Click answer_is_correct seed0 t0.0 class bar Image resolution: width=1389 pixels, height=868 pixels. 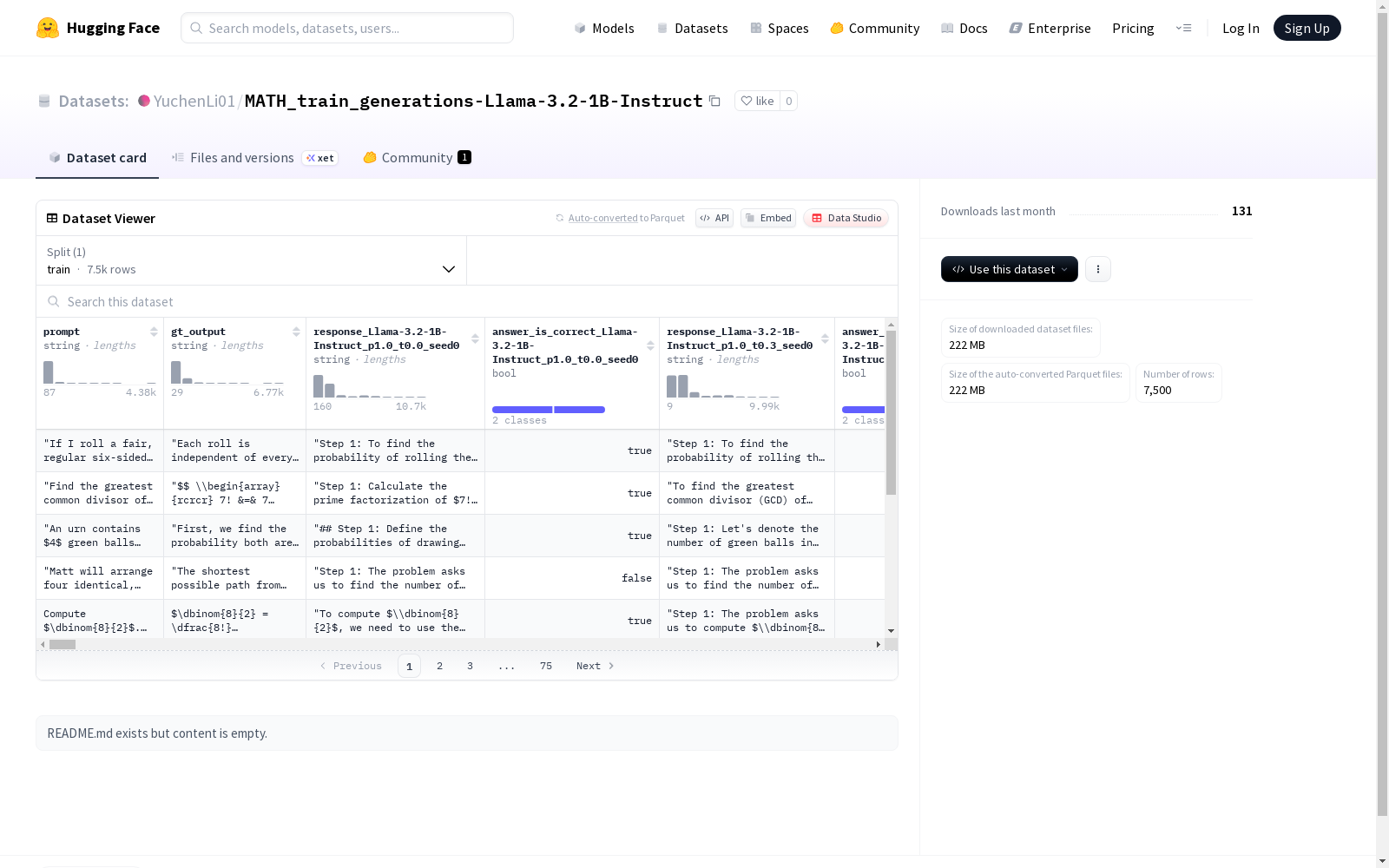click(549, 410)
